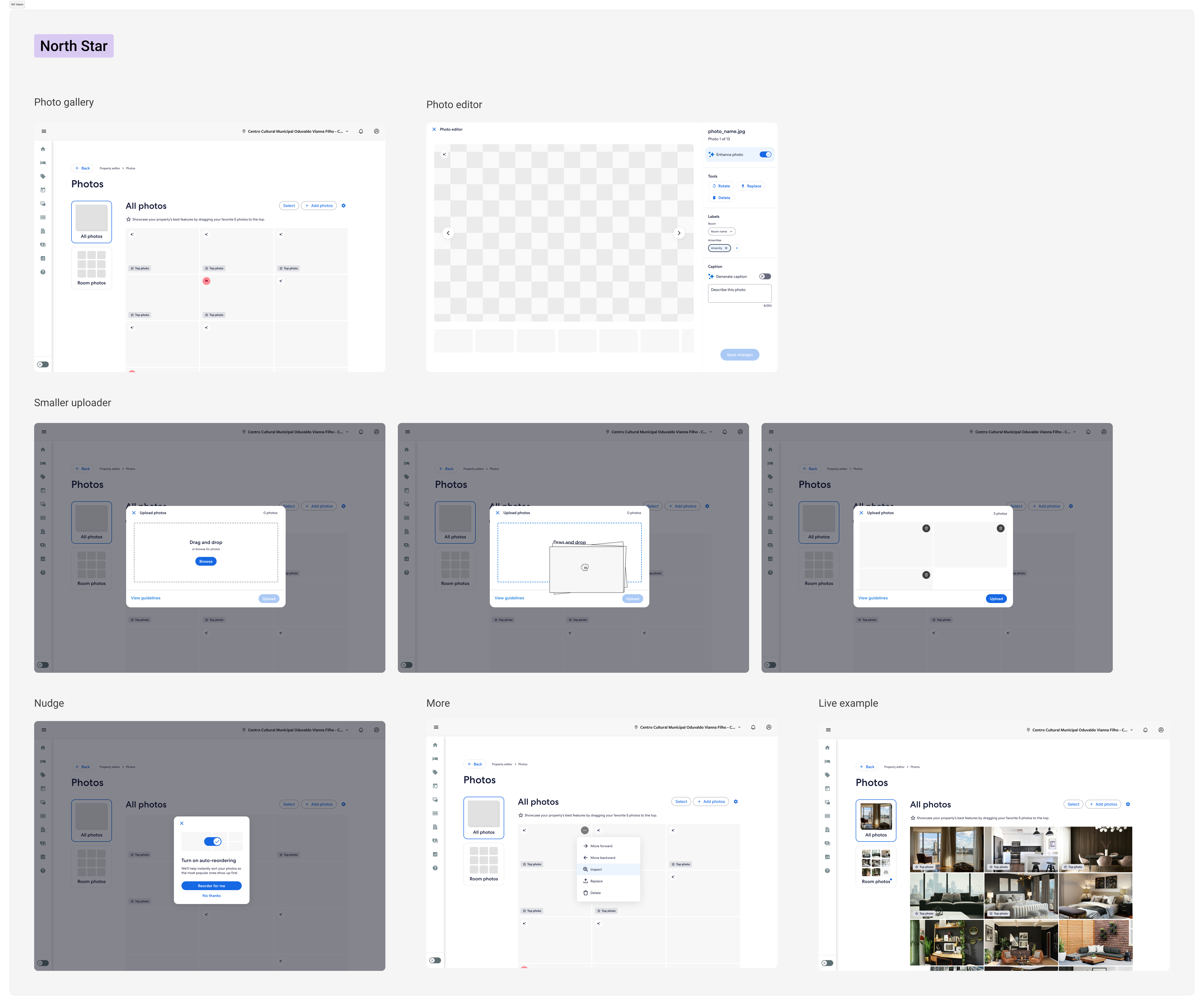Image resolution: width=1204 pixels, height=1005 pixels.
Task: Choose Inspect from the photo context menu
Action: [596, 870]
